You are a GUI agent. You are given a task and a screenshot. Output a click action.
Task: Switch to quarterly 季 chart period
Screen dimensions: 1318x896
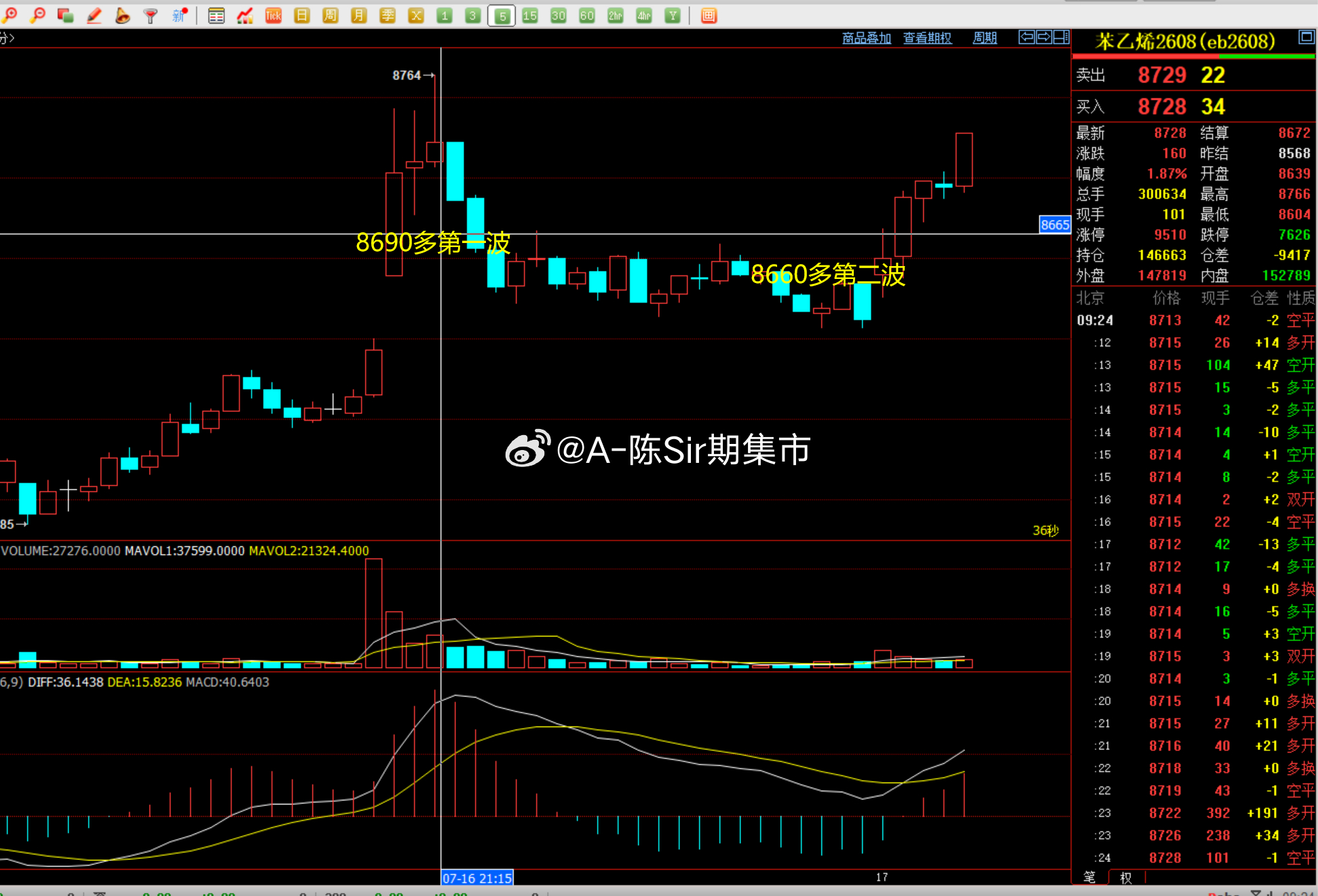(x=388, y=16)
